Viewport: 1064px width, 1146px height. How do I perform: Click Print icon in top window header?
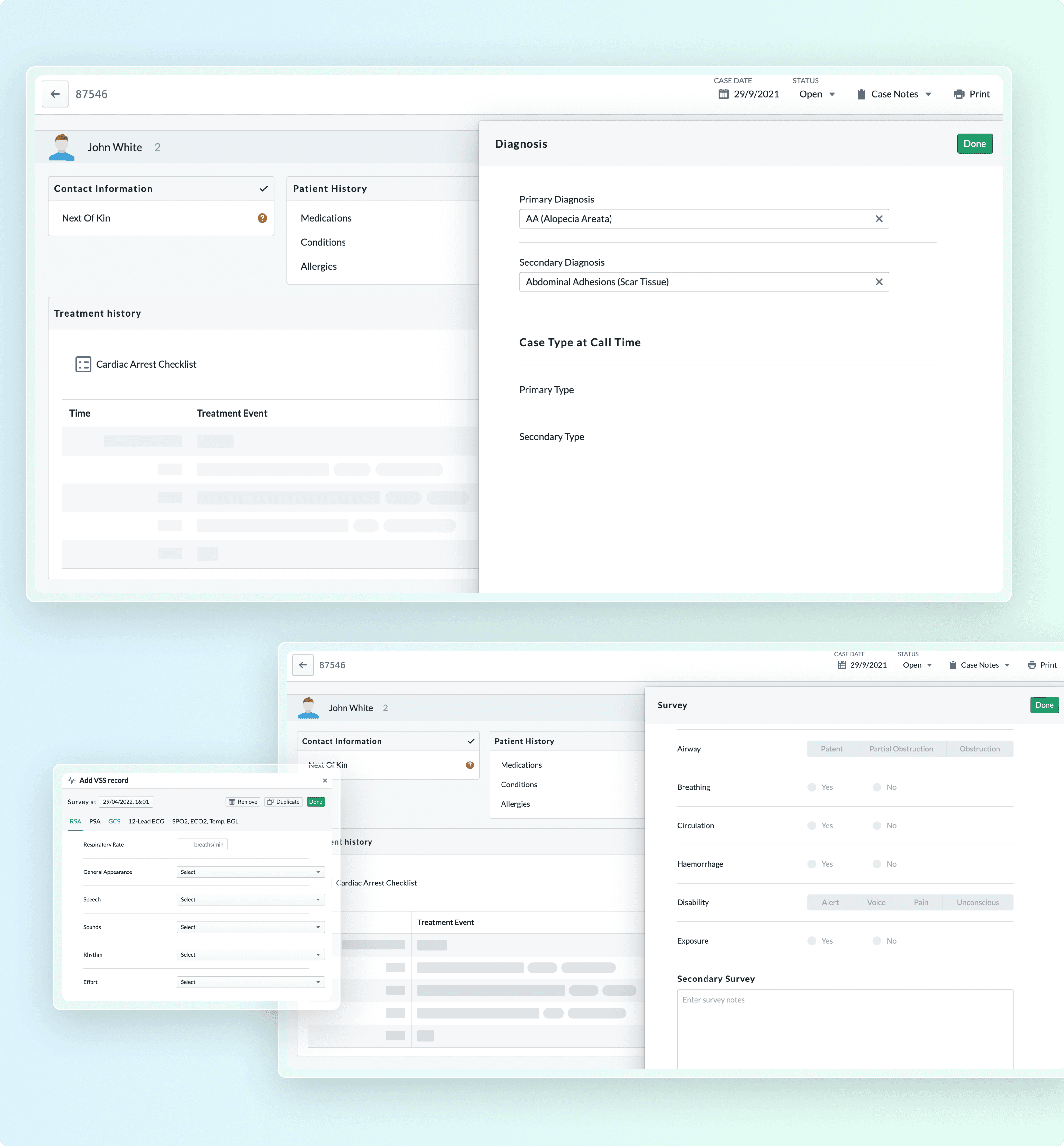tap(959, 94)
